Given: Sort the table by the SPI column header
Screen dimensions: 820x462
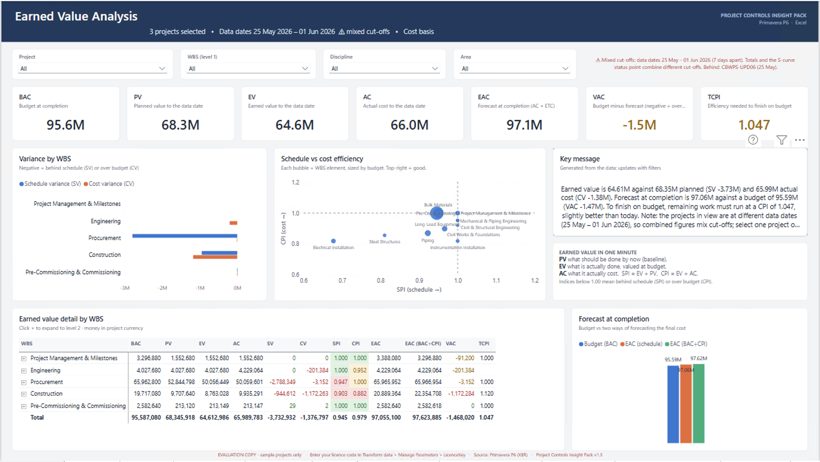Looking at the screenshot, I should (x=336, y=343).
